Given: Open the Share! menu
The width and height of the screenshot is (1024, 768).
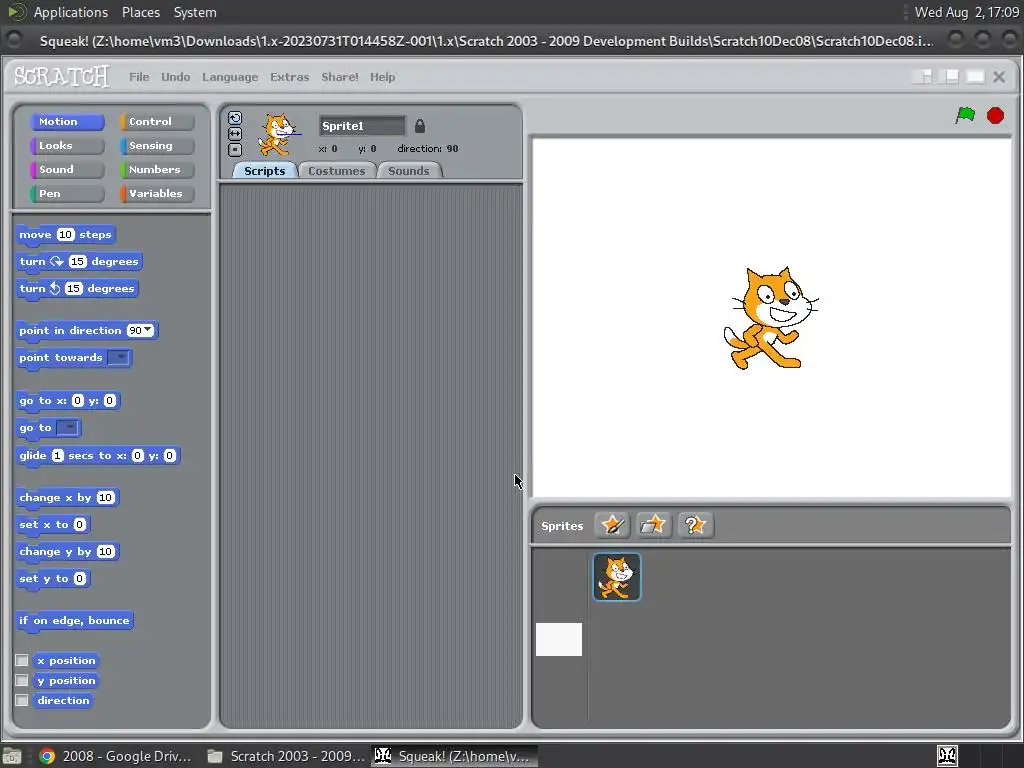Looking at the screenshot, I should pos(340,76).
